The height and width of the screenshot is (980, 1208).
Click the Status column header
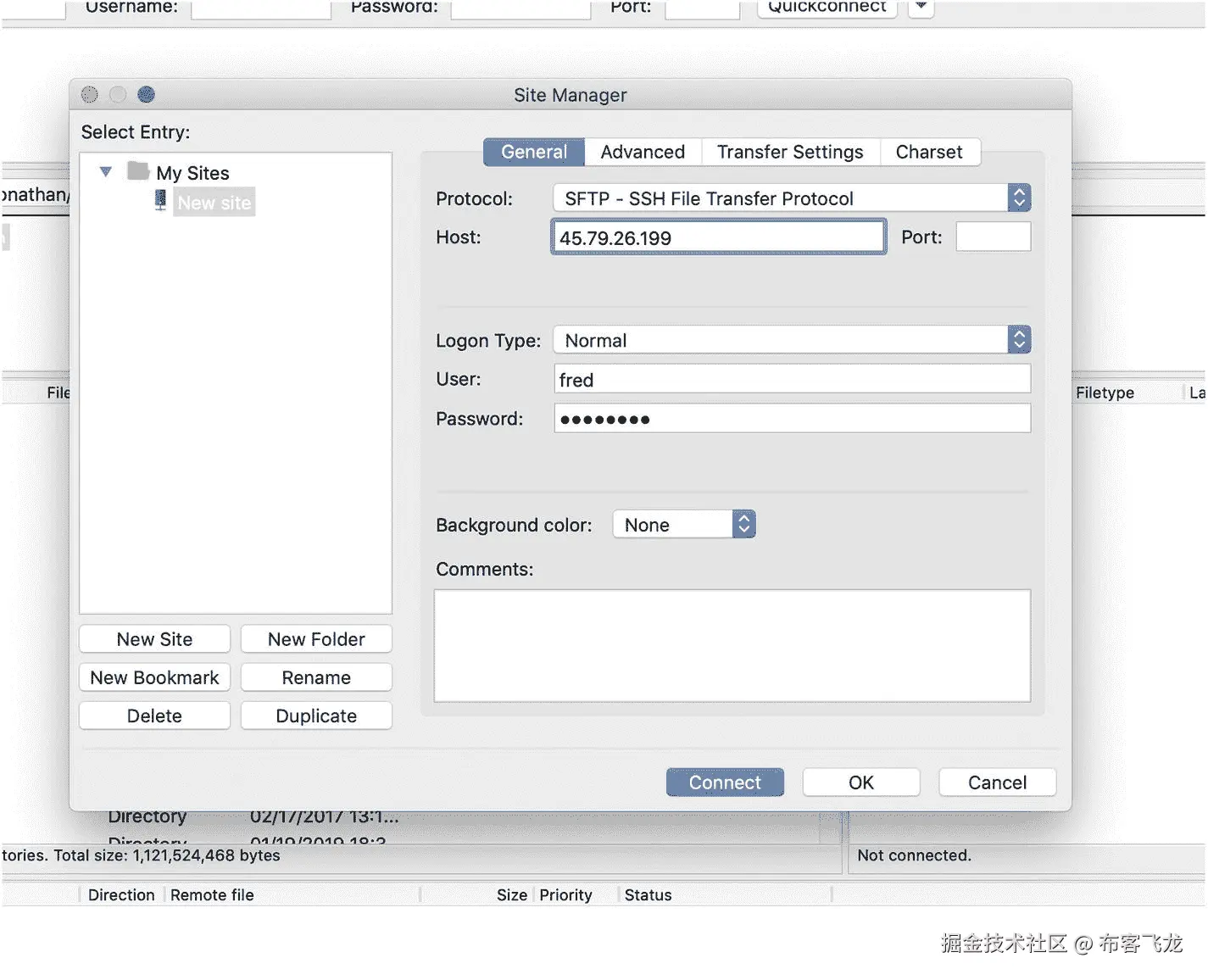pyautogui.click(x=648, y=894)
